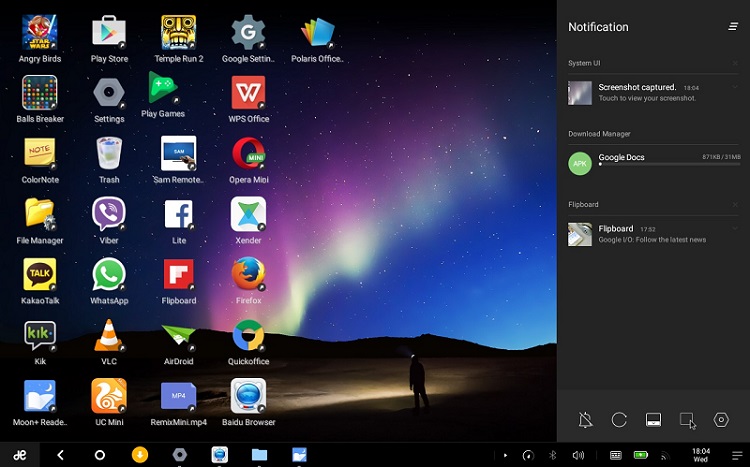Image resolution: width=750 pixels, height=467 pixels.
Task: Launch the Xender app
Action: (248, 214)
